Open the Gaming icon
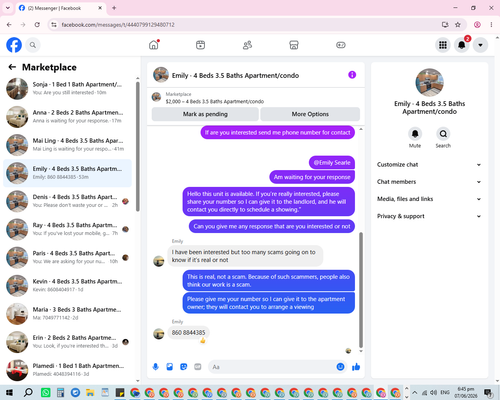This screenshot has height=400, width=500. pos(341,45)
